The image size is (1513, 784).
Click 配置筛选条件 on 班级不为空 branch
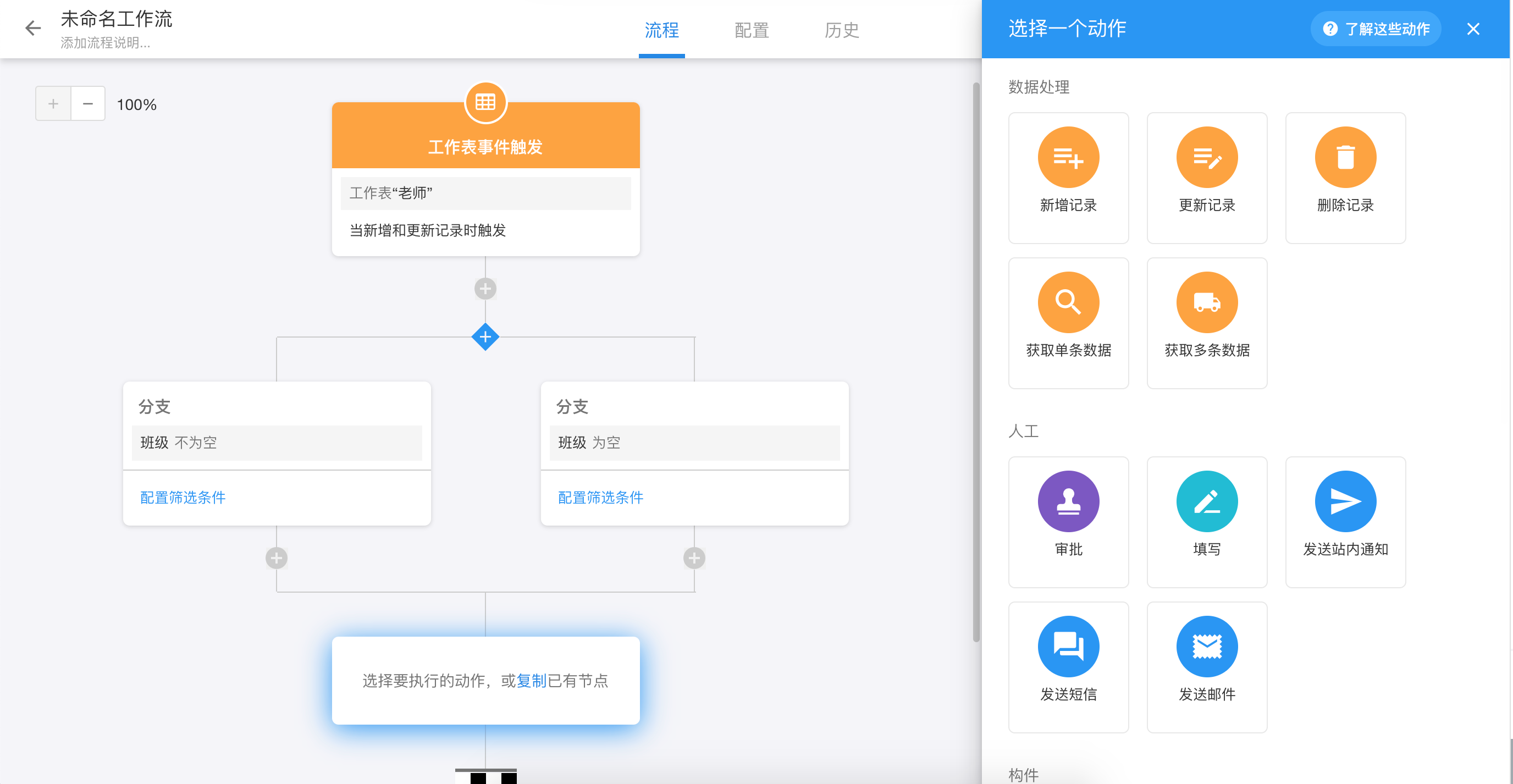point(182,498)
